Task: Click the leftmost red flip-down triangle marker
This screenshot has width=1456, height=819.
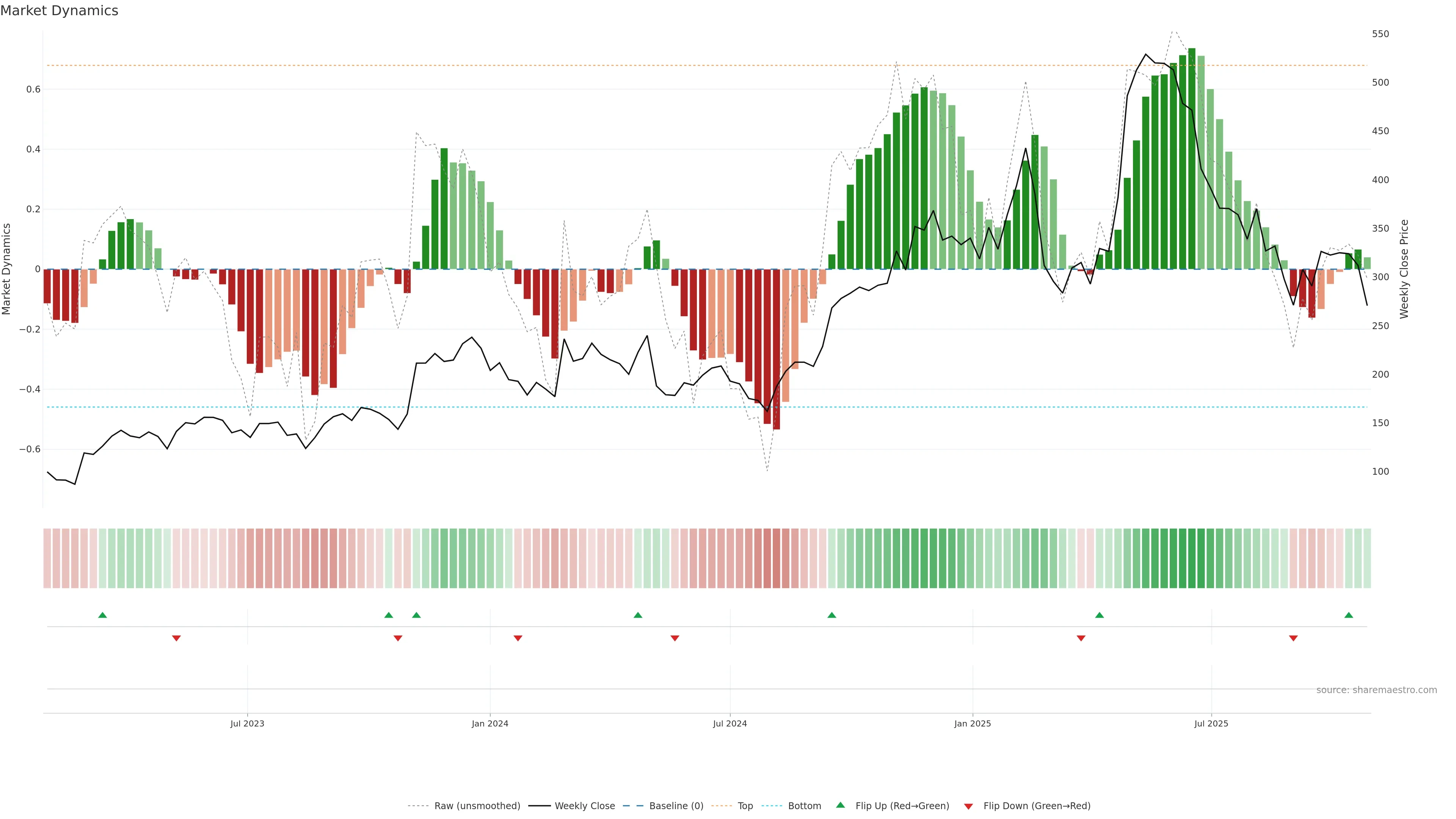Action: pos(176,638)
